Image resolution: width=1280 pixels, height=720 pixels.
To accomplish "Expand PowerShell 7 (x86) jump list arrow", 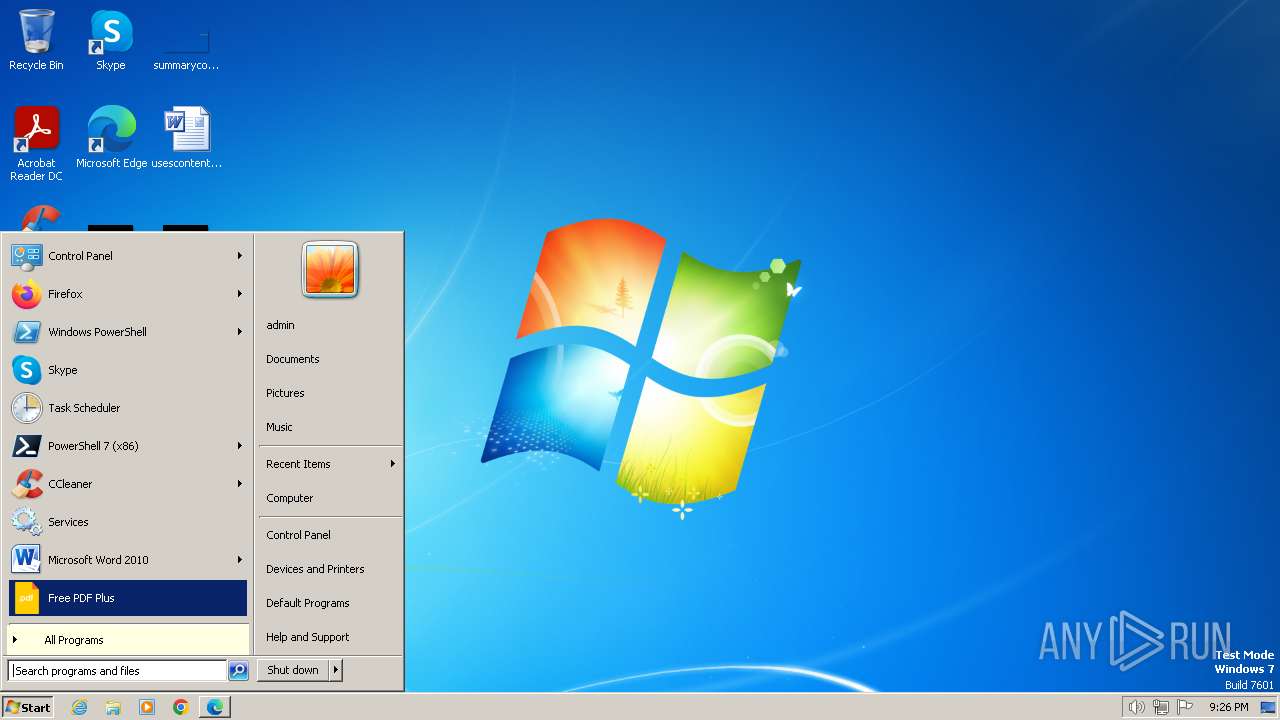I will (240, 446).
